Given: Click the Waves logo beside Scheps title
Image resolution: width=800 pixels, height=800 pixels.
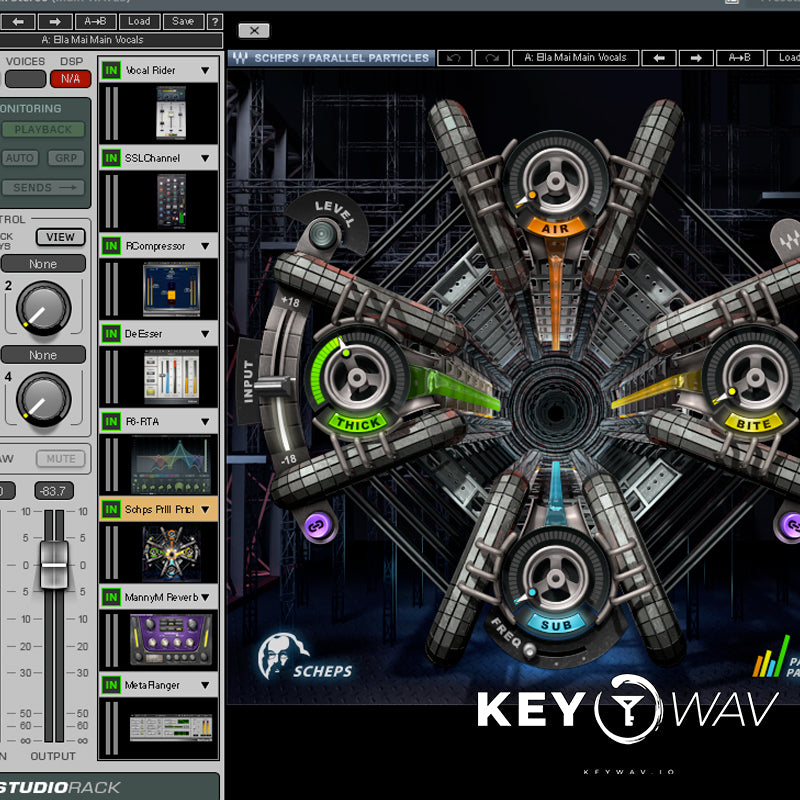Looking at the screenshot, I should point(240,58).
